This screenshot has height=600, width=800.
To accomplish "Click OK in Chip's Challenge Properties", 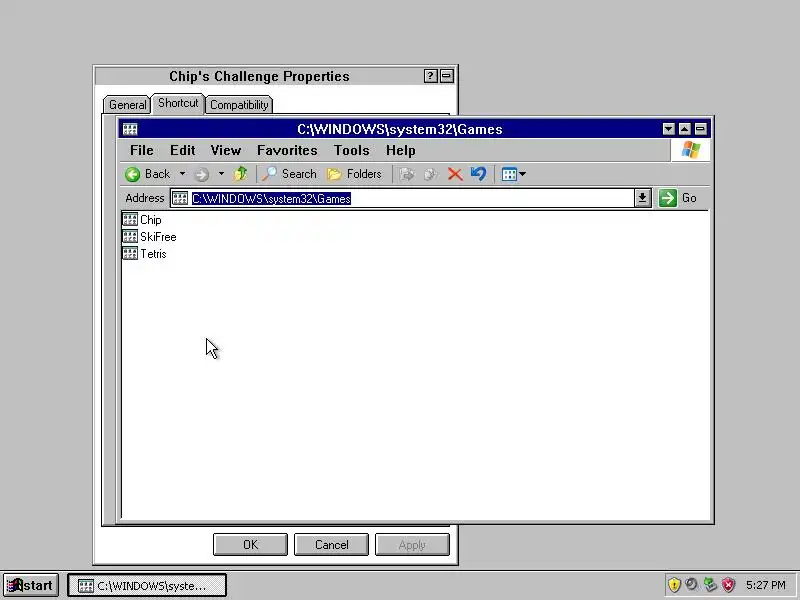I will pyautogui.click(x=250, y=544).
